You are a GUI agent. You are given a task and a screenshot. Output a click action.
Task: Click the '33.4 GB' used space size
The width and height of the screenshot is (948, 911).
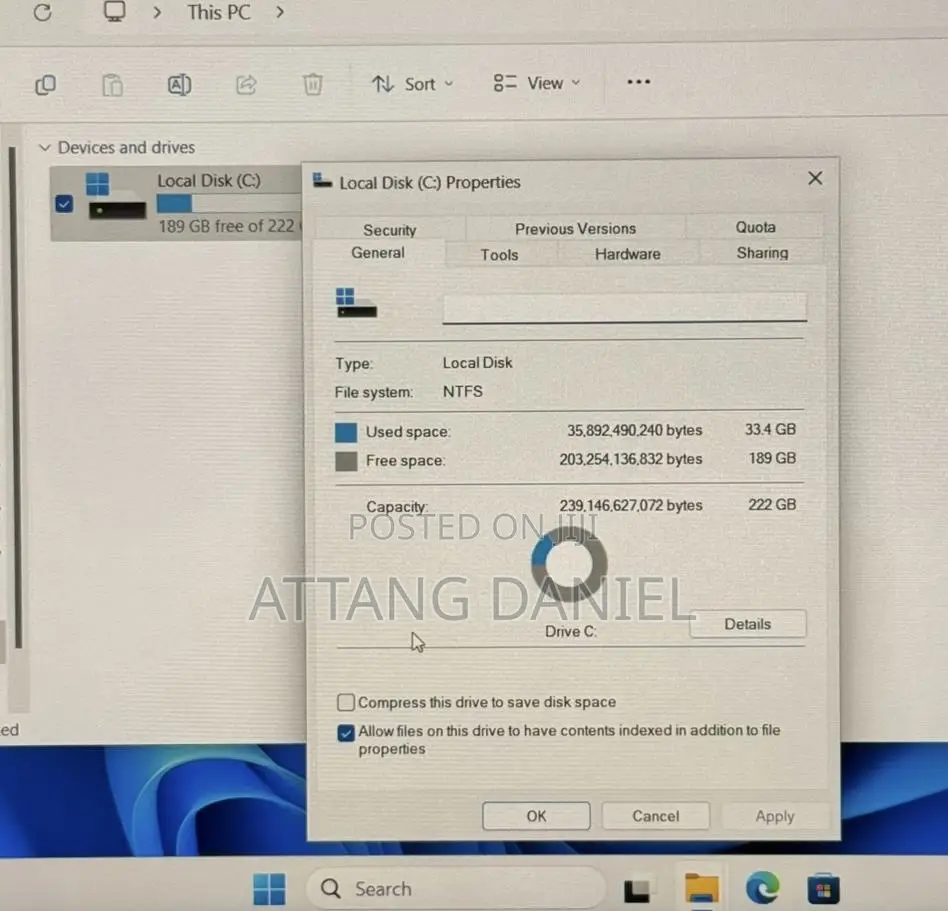(x=770, y=429)
